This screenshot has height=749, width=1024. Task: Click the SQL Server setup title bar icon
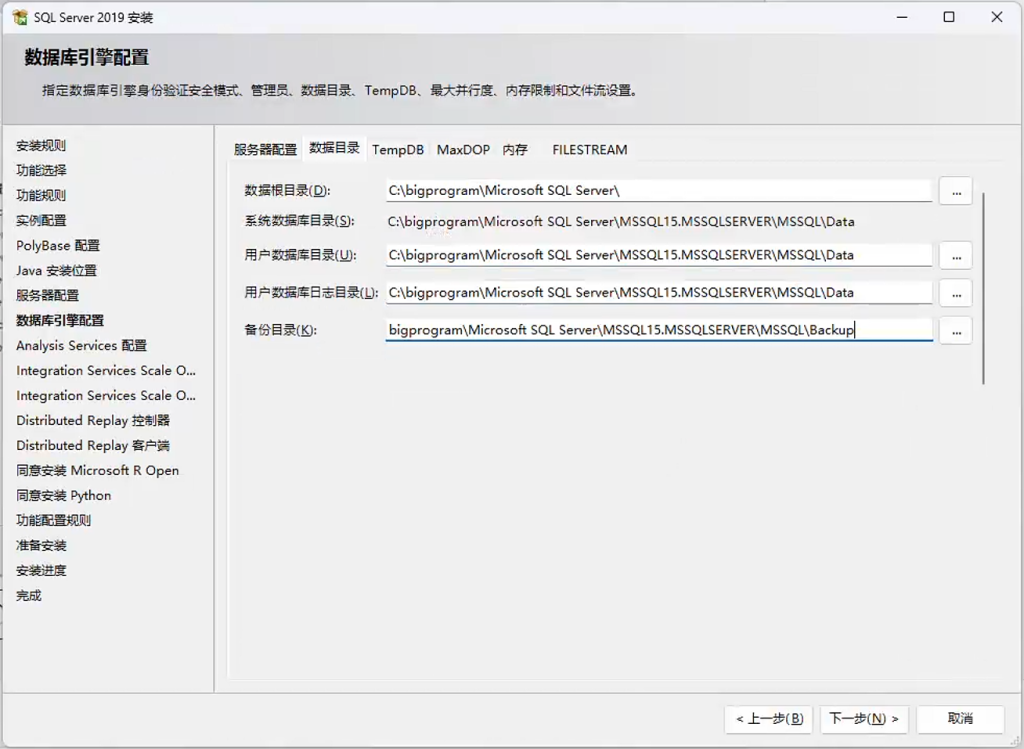coord(20,18)
